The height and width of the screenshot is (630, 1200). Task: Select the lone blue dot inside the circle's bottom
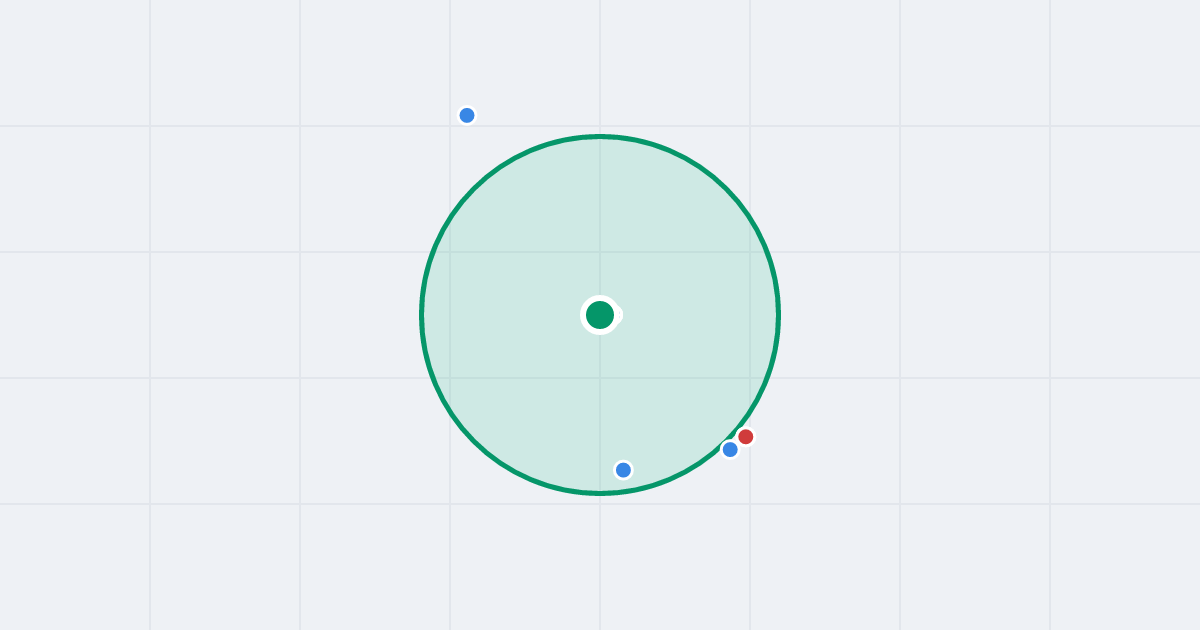coord(623,470)
